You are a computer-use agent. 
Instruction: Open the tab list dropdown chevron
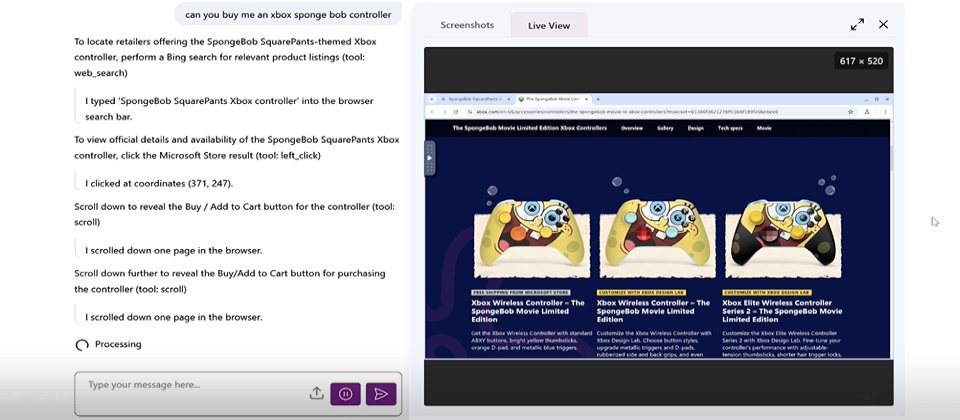pos(429,99)
